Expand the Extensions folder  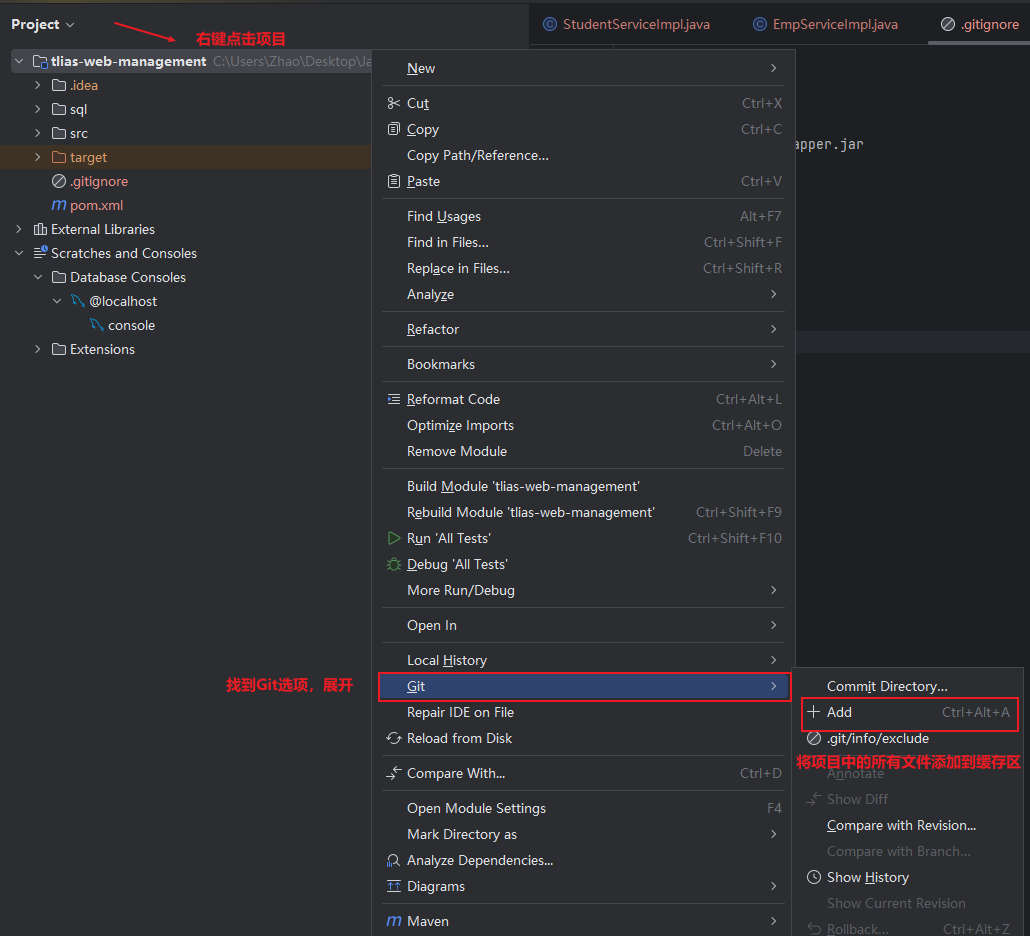point(37,349)
